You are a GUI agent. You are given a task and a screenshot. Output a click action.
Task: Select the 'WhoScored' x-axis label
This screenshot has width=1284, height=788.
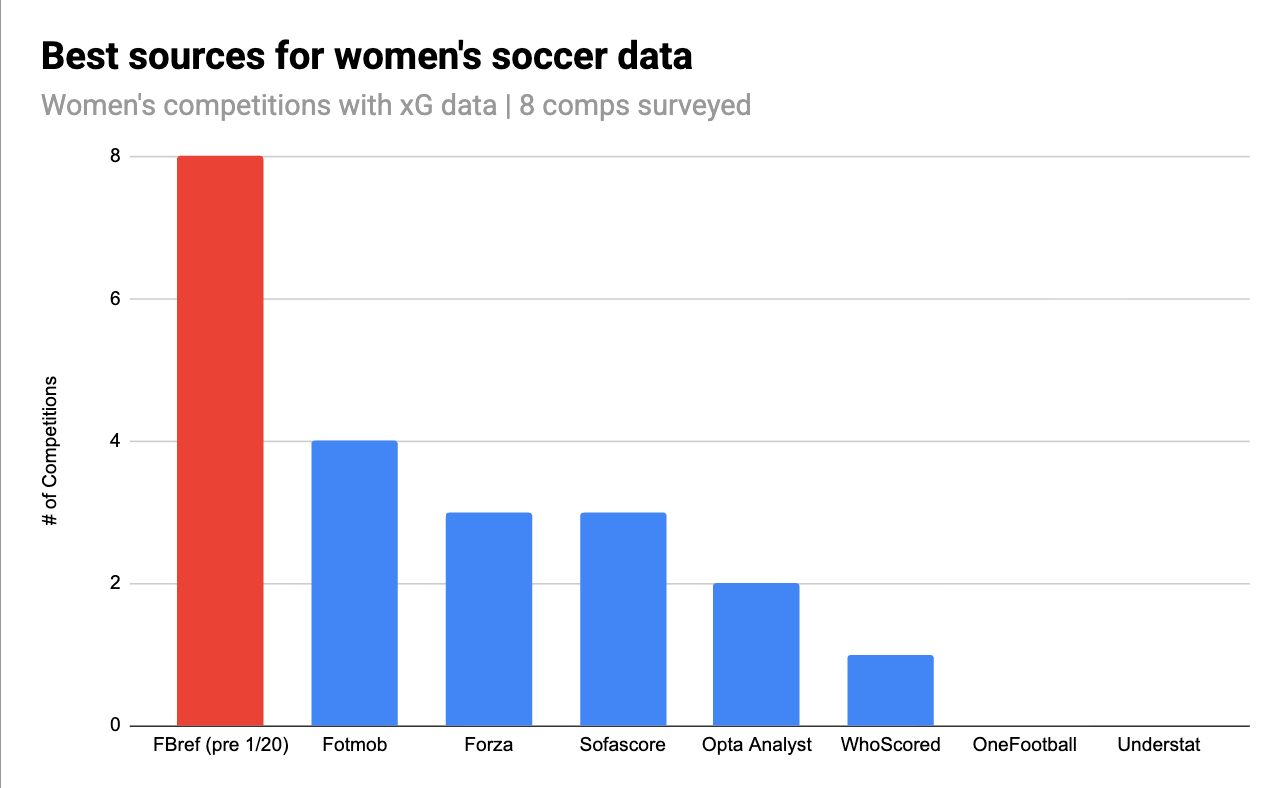coord(890,745)
